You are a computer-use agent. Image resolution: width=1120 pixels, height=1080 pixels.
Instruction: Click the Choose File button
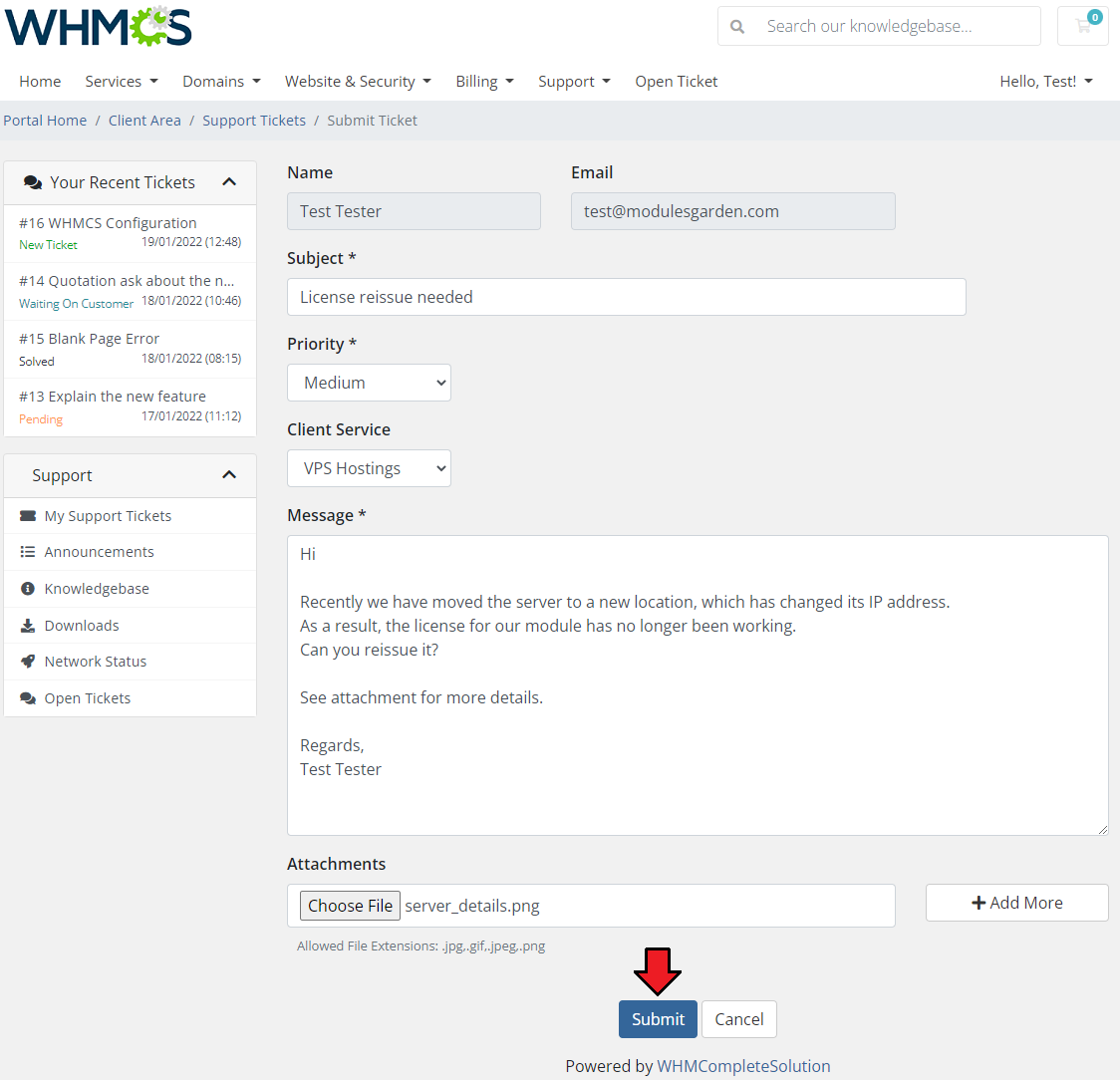(x=350, y=906)
